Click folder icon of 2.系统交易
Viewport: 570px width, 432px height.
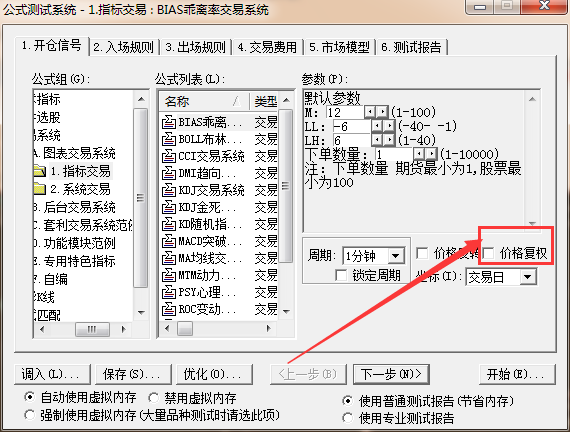pyautogui.click(x=40, y=189)
